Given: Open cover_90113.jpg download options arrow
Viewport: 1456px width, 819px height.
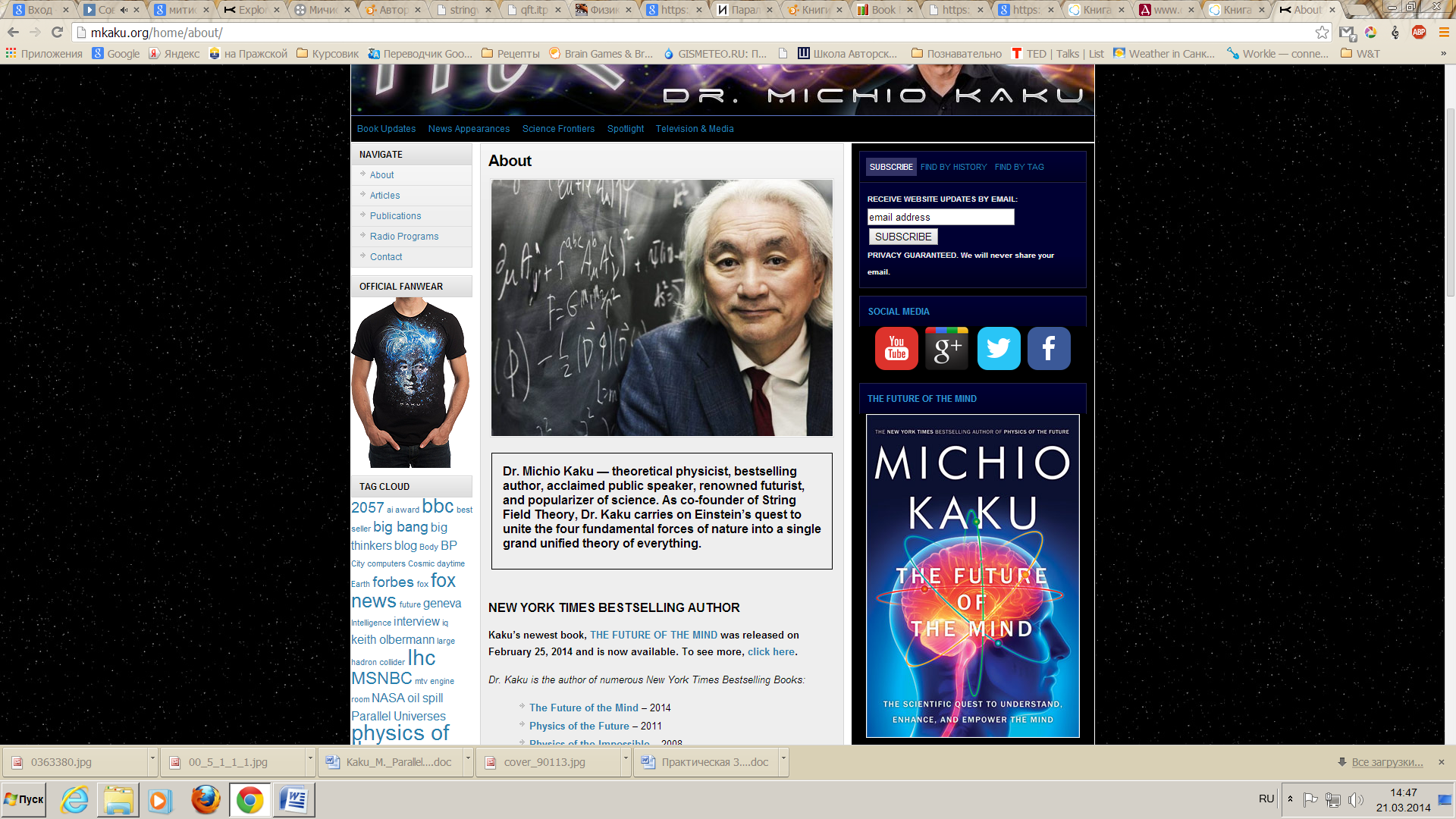Looking at the screenshot, I should tap(625, 761).
